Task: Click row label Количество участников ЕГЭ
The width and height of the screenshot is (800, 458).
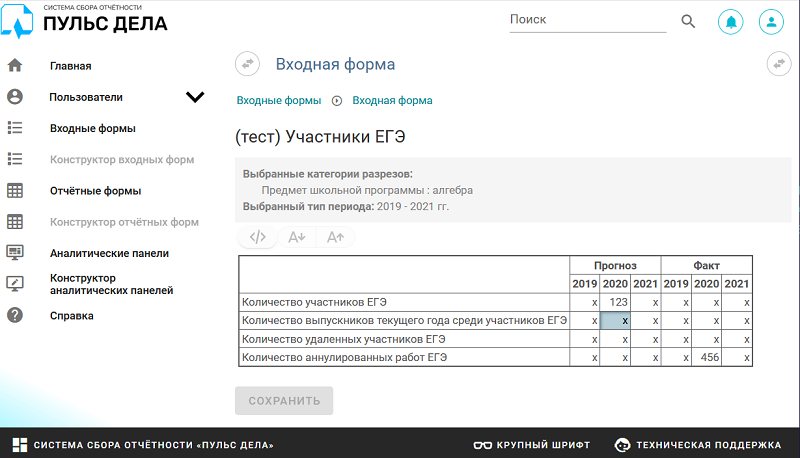Action: [314, 302]
